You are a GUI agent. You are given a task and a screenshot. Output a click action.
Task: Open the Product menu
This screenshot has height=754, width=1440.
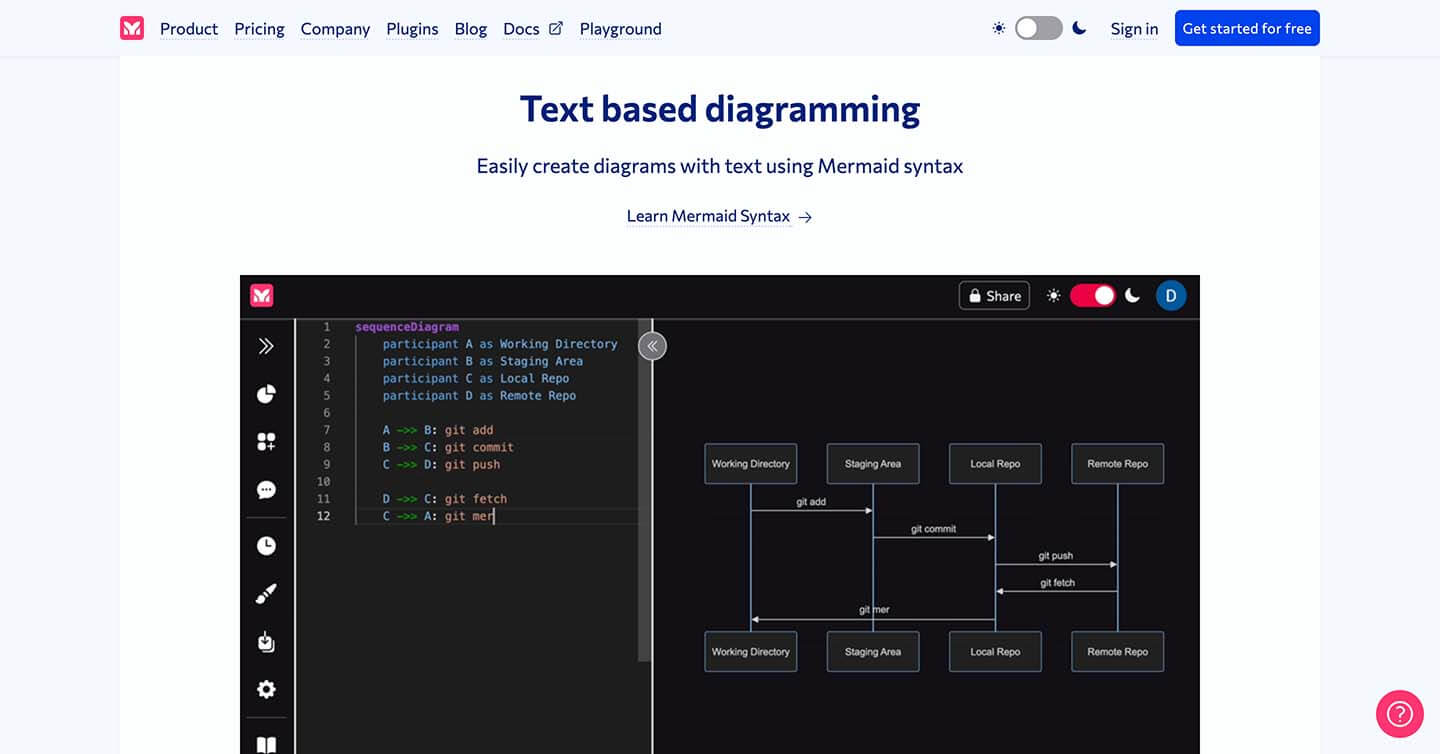tap(189, 29)
